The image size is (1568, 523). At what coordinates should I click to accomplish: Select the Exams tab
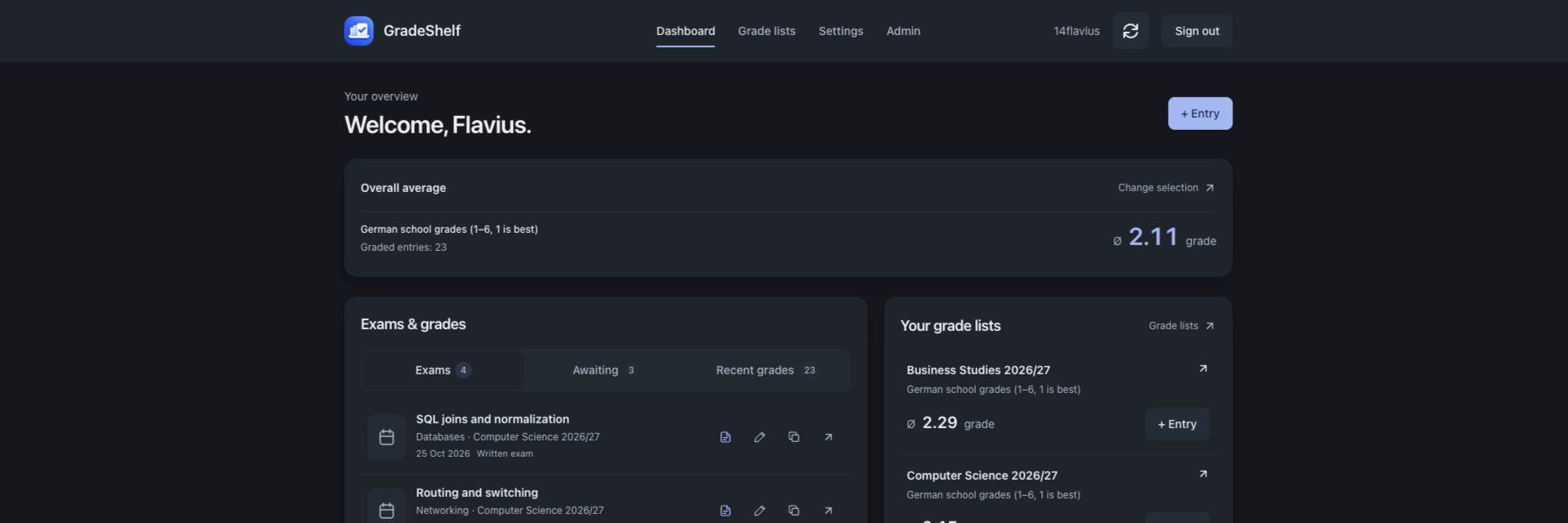point(443,370)
